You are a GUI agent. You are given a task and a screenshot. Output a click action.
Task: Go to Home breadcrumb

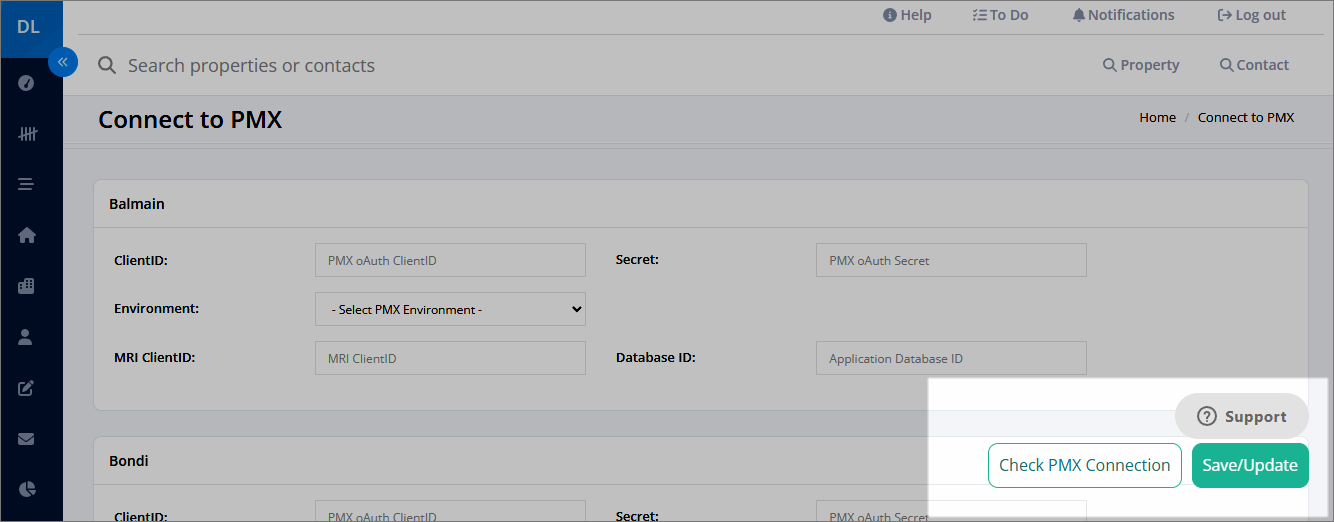click(1157, 117)
